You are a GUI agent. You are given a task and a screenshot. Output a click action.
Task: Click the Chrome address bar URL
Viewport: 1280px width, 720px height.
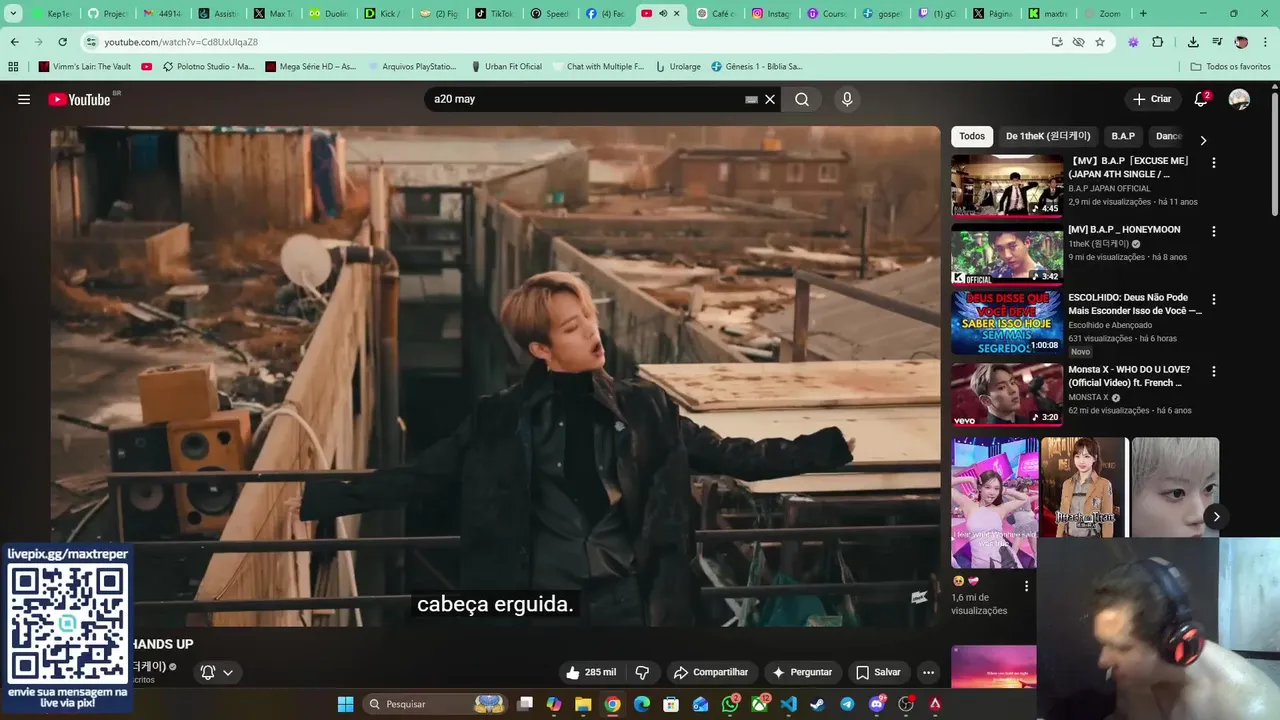(x=181, y=42)
